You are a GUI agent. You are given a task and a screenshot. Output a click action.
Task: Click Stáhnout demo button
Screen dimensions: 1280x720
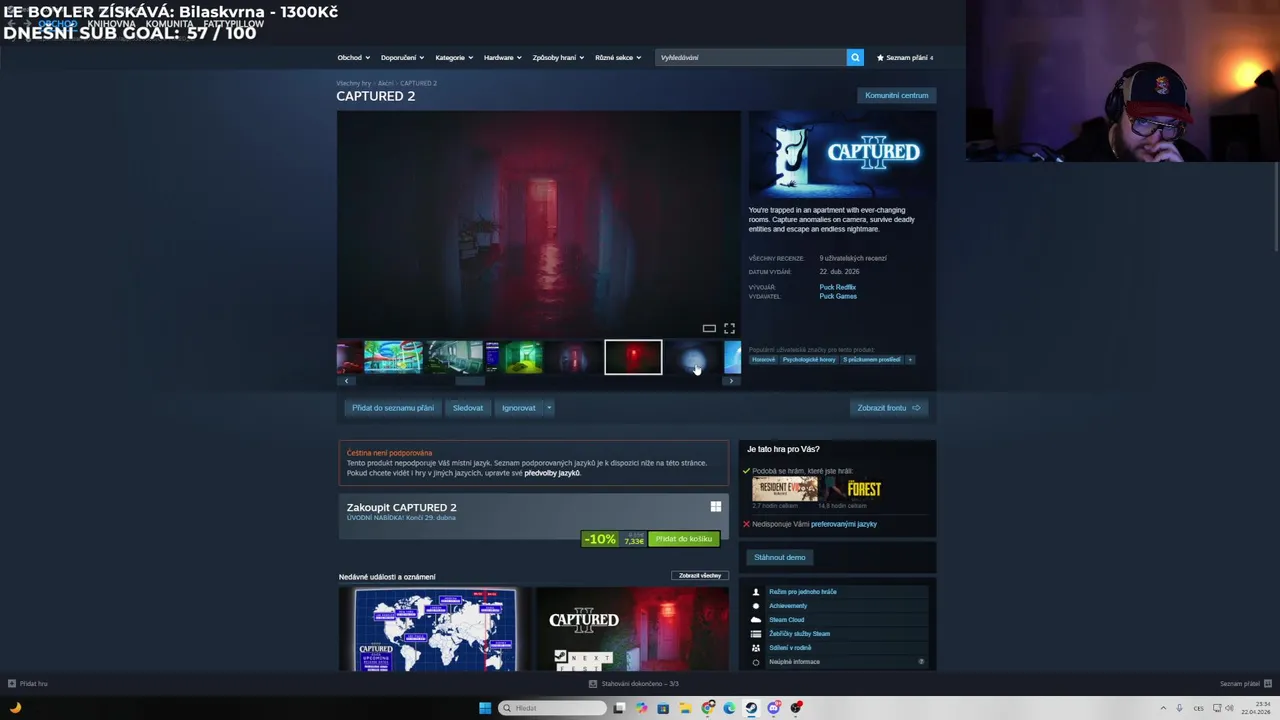[780, 557]
